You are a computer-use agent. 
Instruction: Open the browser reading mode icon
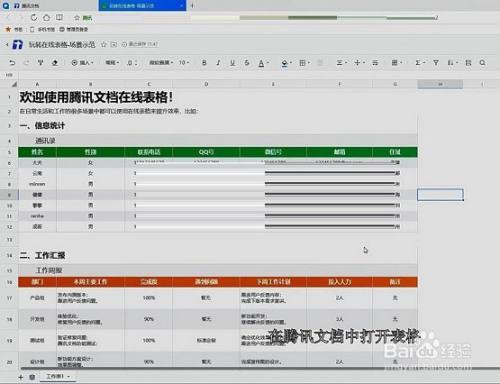coord(59,18)
